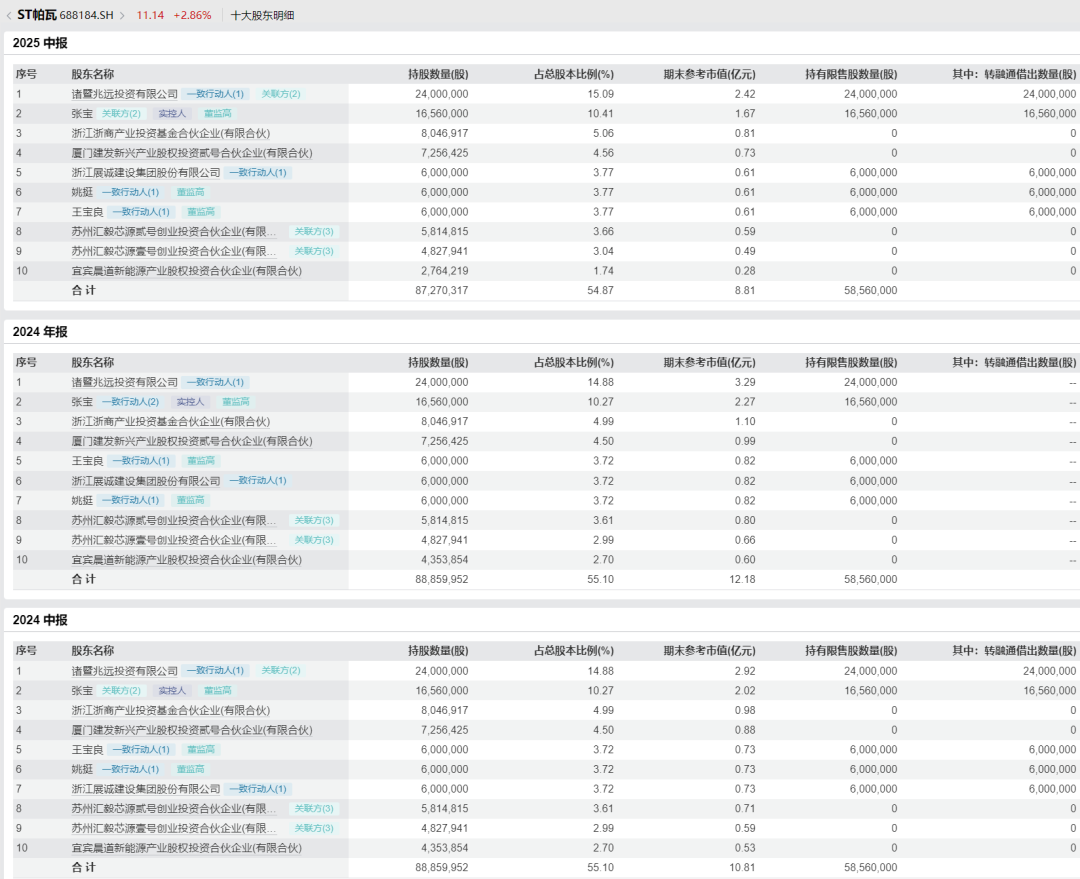Click 一致行动人(2) tag next to 张宝 in 2024 年报
Viewport: 1080px width, 879px height.
pos(130,402)
